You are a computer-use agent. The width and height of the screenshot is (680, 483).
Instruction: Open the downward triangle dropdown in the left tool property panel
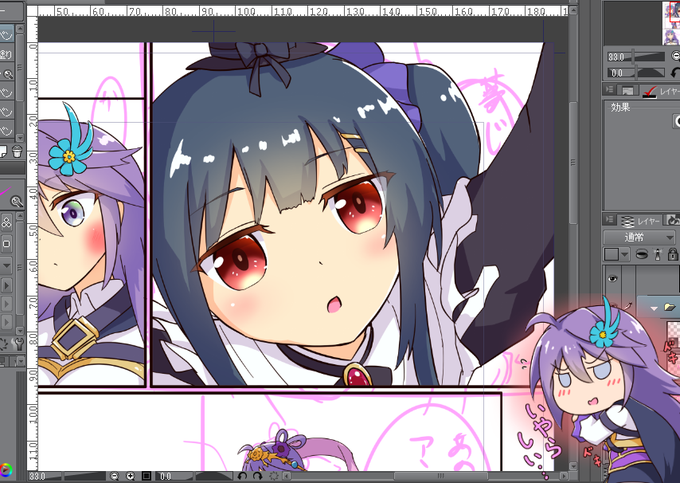6,264
